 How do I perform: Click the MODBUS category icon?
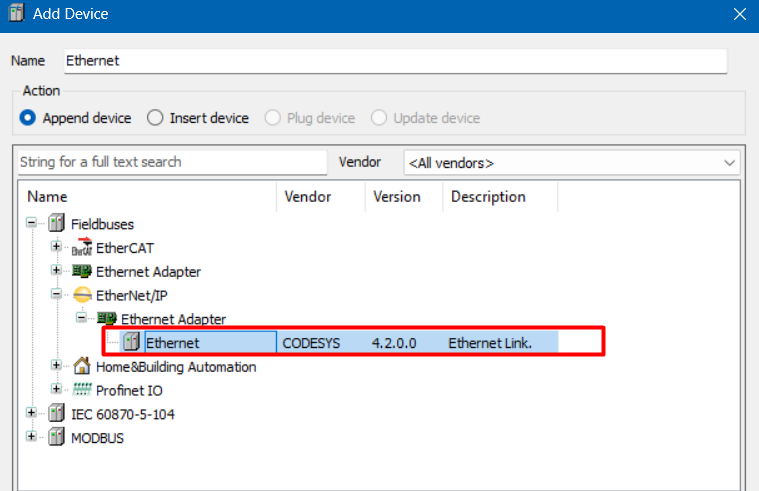(56, 438)
